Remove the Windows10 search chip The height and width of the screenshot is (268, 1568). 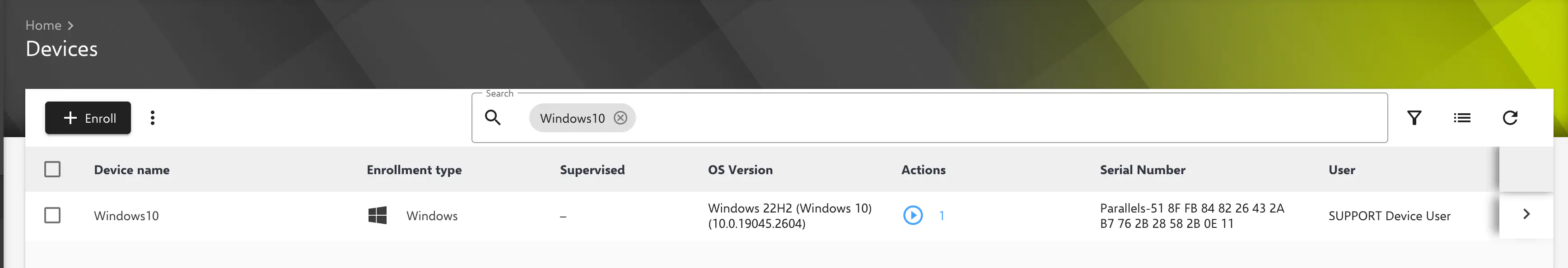pyautogui.click(x=620, y=118)
